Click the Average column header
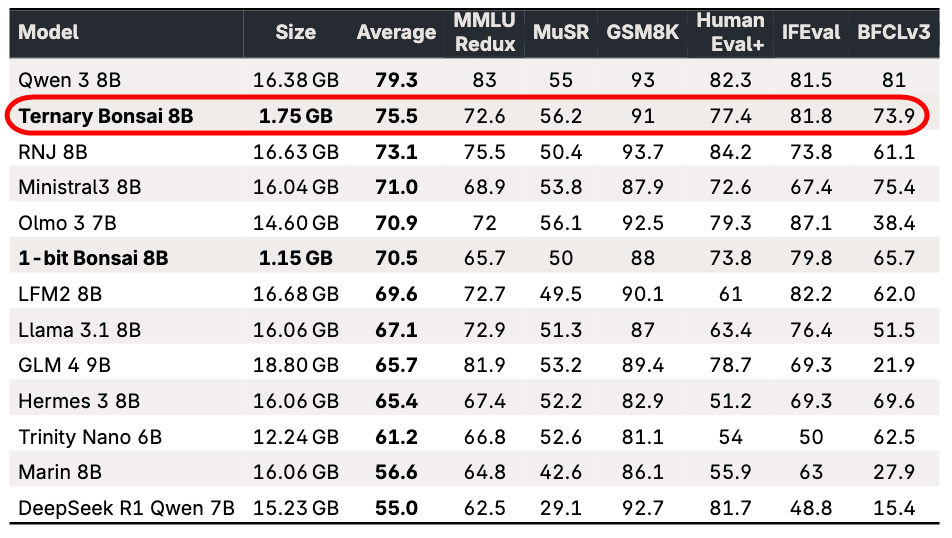This screenshot has height=538, width=952. tap(396, 32)
